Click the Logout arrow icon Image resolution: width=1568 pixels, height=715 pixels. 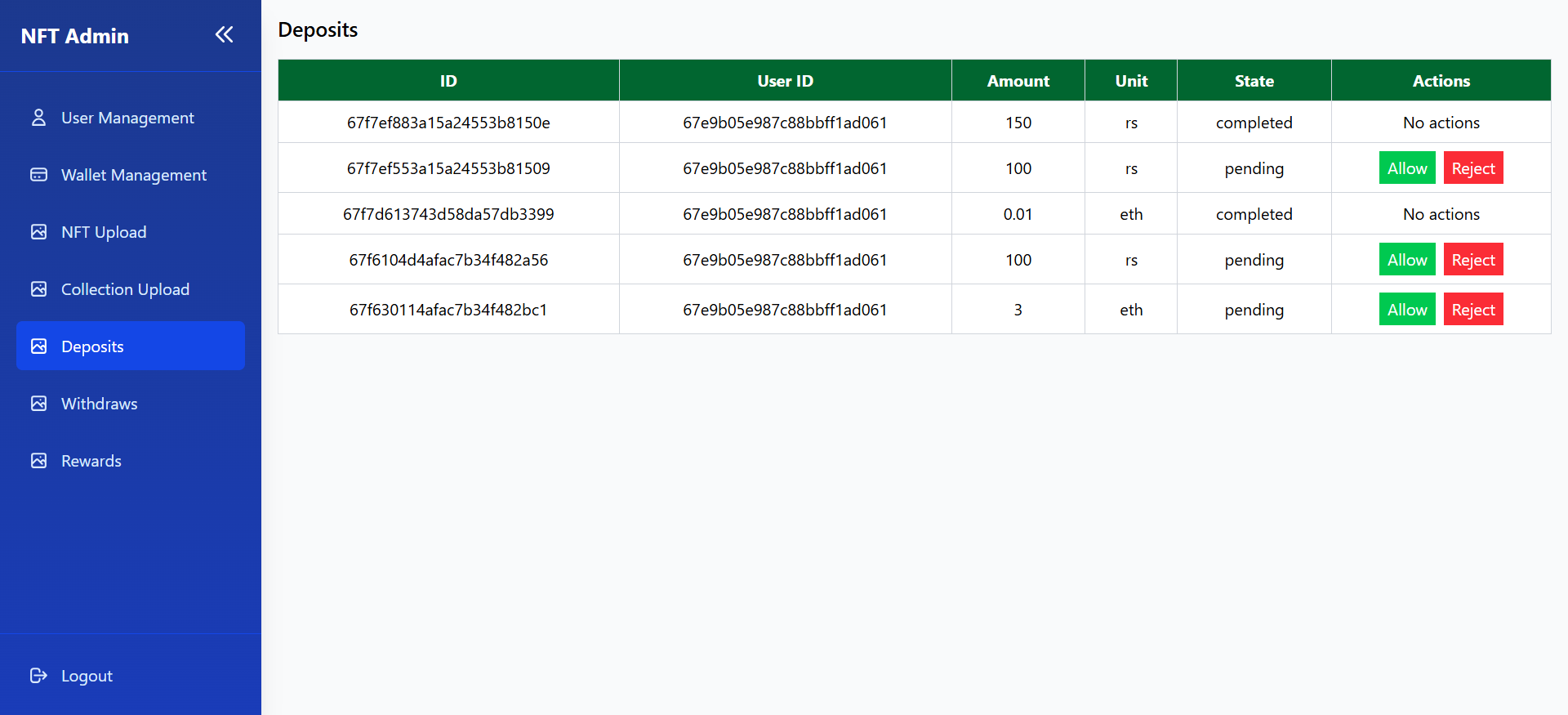coord(38,676)
